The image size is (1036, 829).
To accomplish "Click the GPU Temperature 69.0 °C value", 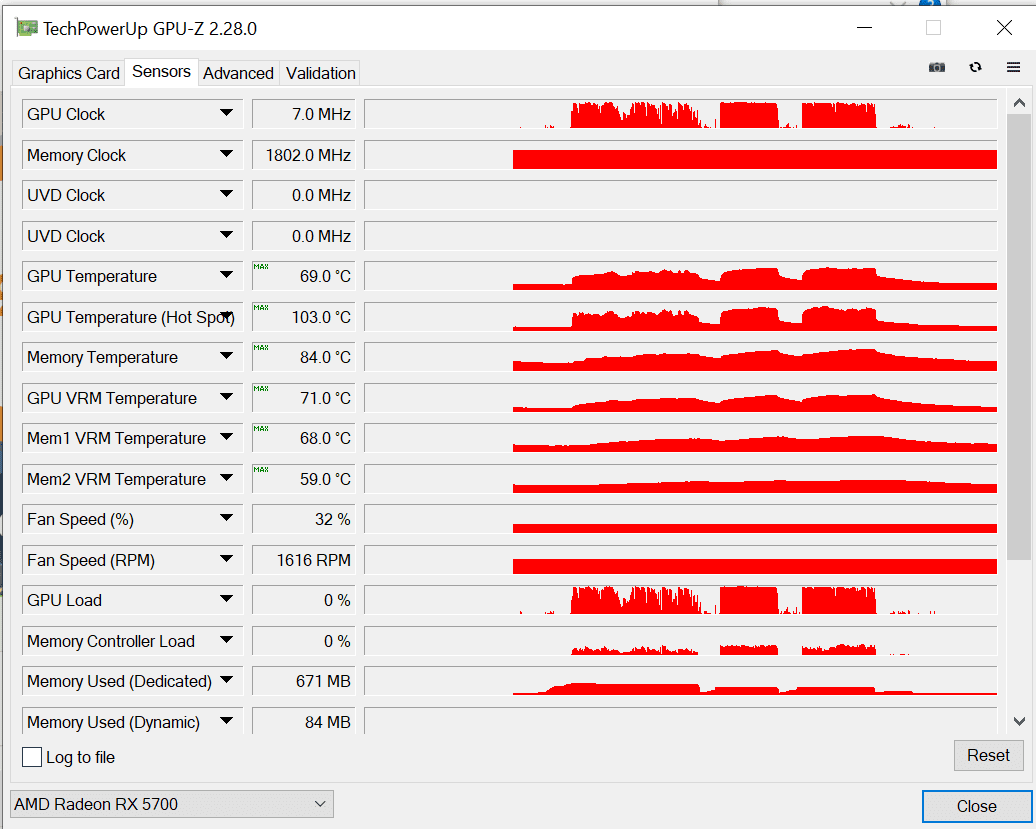I will pyautogui.click(x=304, y=276).
